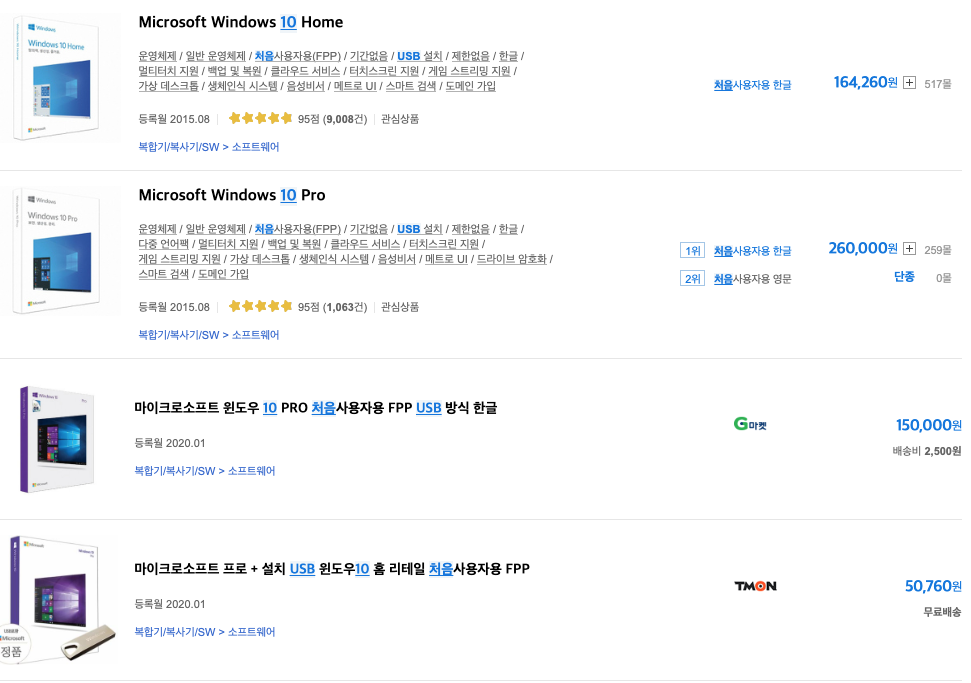
Task: Open the Microsoft Windows 10 Pro product title
Action: (231, 195)
